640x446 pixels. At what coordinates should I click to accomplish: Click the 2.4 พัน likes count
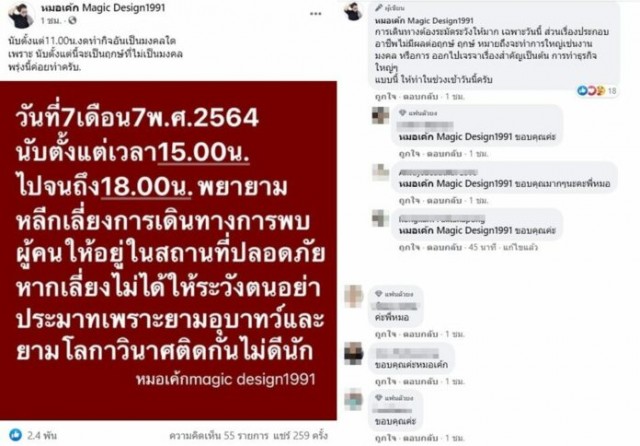pyautogui.click(x=42, y=435)
